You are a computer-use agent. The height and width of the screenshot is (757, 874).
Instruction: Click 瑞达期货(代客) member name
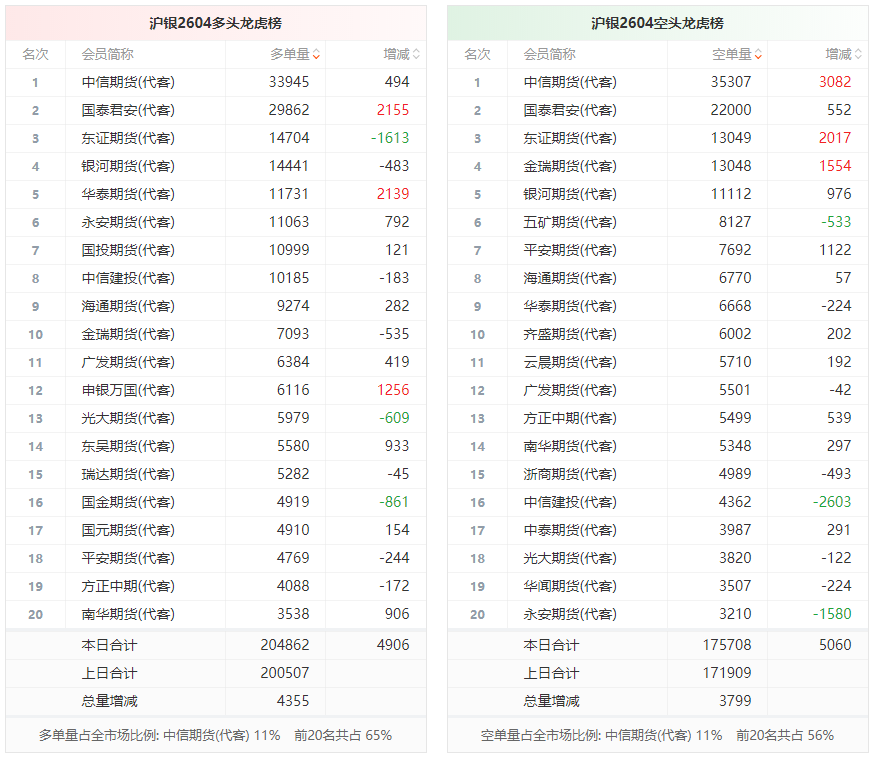point(128,474)
